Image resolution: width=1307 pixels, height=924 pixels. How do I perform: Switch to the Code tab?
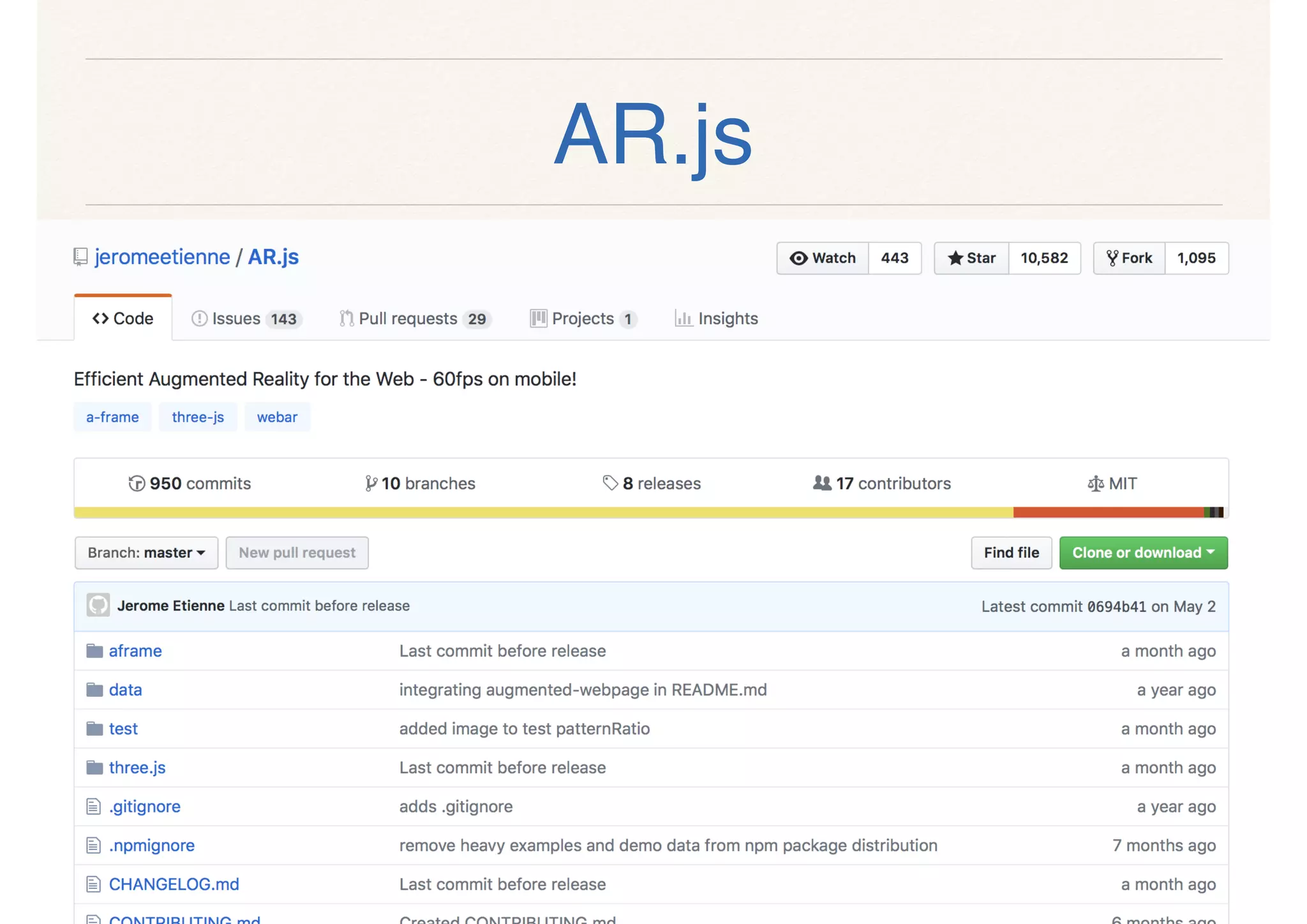click(x=123, y=318)
